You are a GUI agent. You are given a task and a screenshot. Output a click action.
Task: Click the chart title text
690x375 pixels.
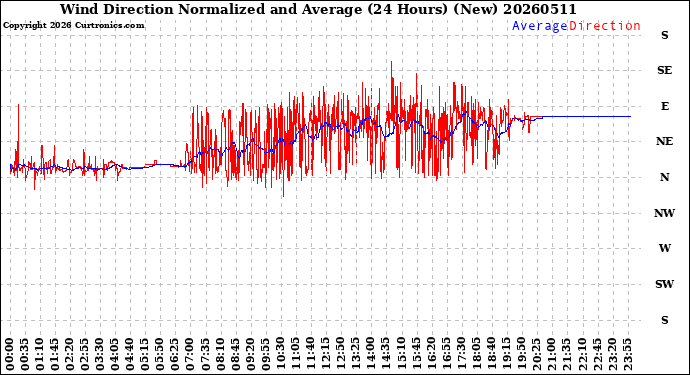pos(318,9)
